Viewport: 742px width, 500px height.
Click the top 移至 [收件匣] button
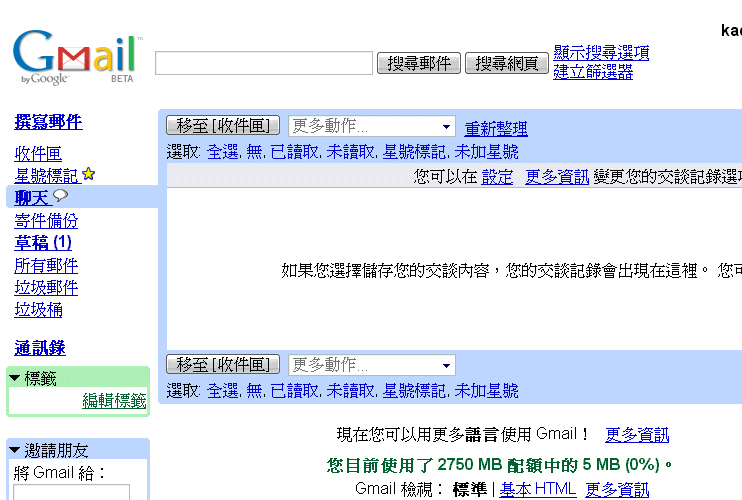coord(223,126)
